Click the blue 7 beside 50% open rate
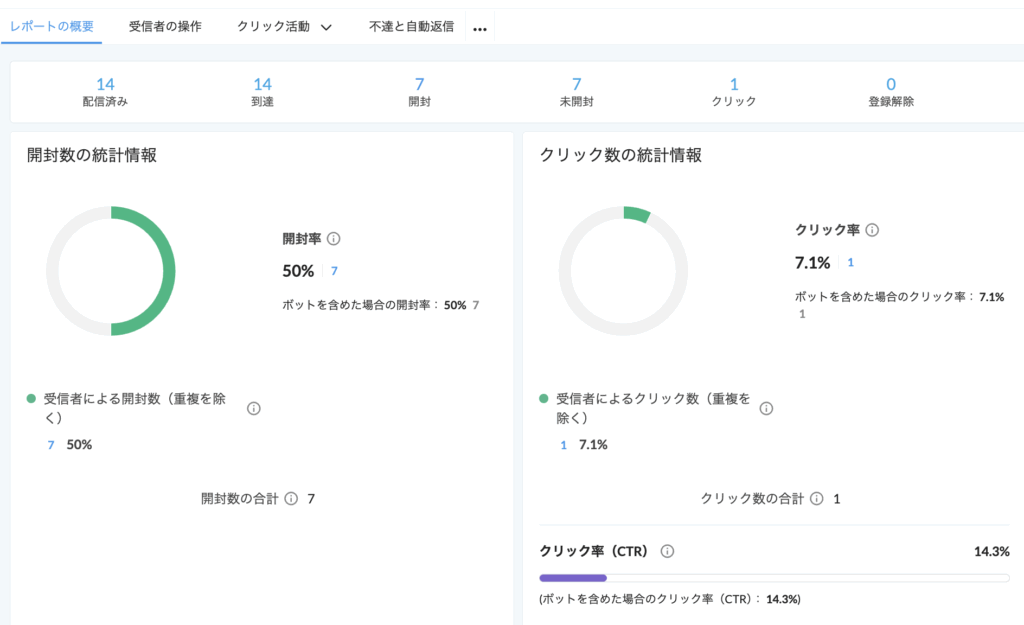 [334, 271]
